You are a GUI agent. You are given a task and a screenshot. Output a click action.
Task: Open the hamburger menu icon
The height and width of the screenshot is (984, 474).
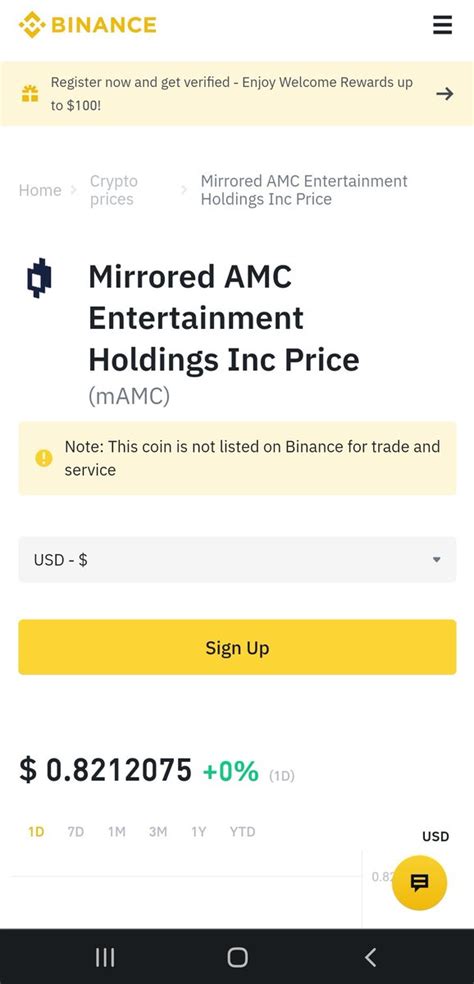[x=442, y=25]
